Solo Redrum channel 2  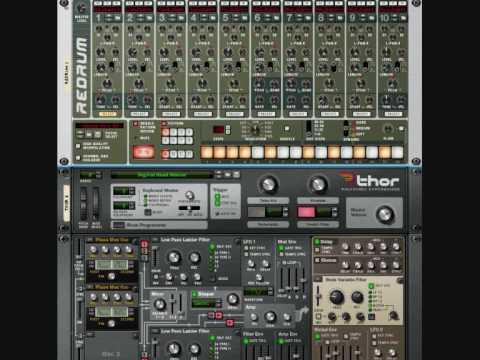pos(140,4)
